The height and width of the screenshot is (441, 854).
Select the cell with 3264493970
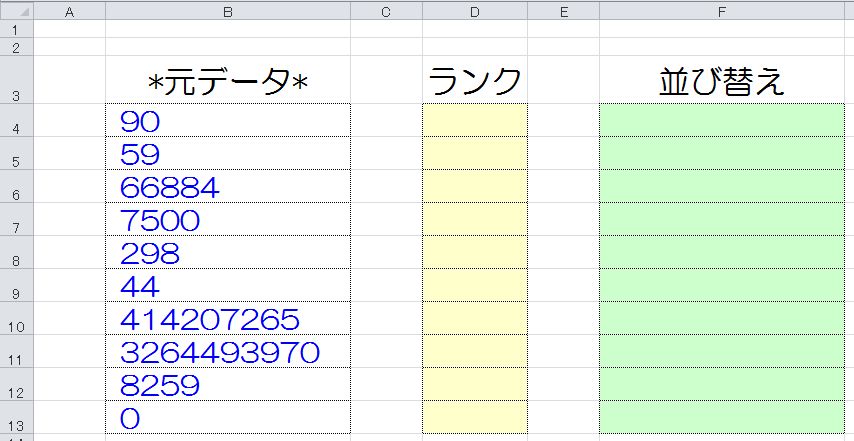click(228, 351)
